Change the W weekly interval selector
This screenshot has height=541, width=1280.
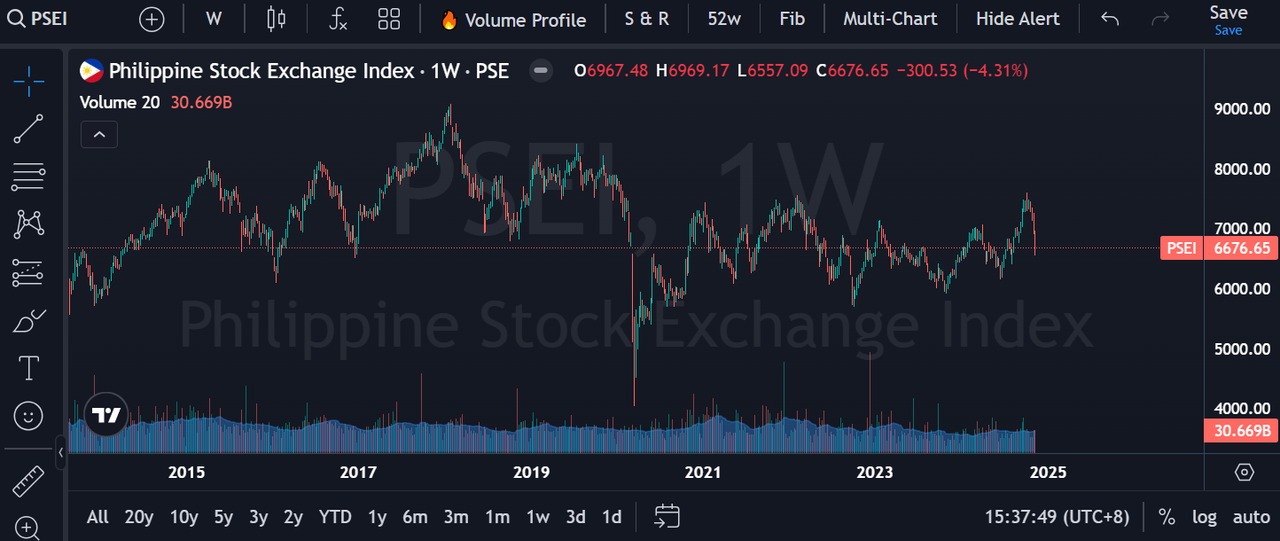[214, 18]
